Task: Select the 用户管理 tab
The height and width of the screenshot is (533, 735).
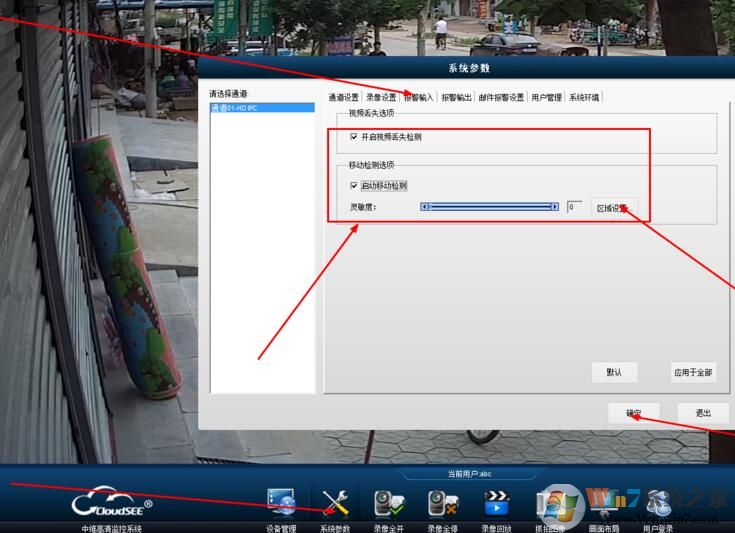Action: click(546, 97)
